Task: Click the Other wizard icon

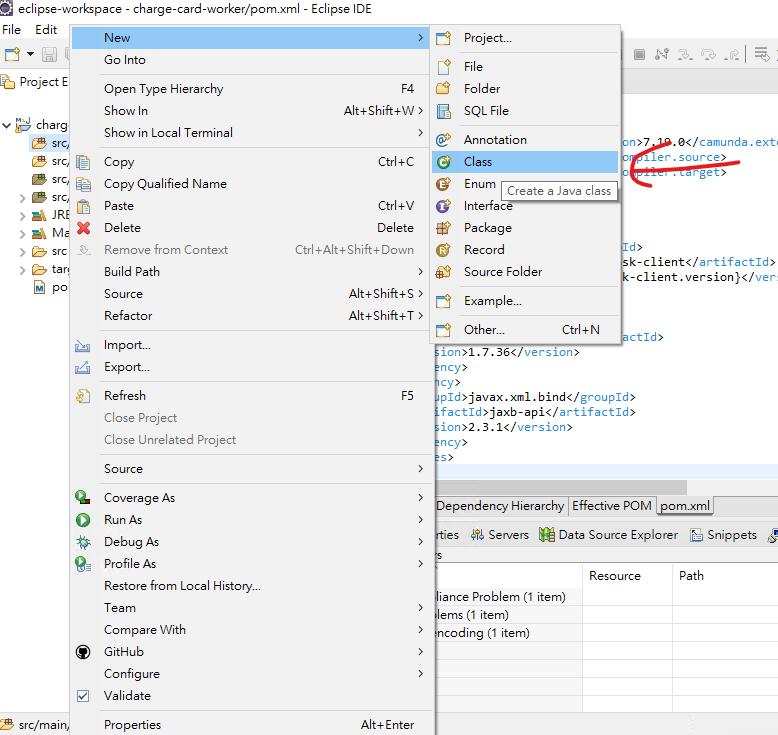Action: pyautogui.click(x=443, y=330)
